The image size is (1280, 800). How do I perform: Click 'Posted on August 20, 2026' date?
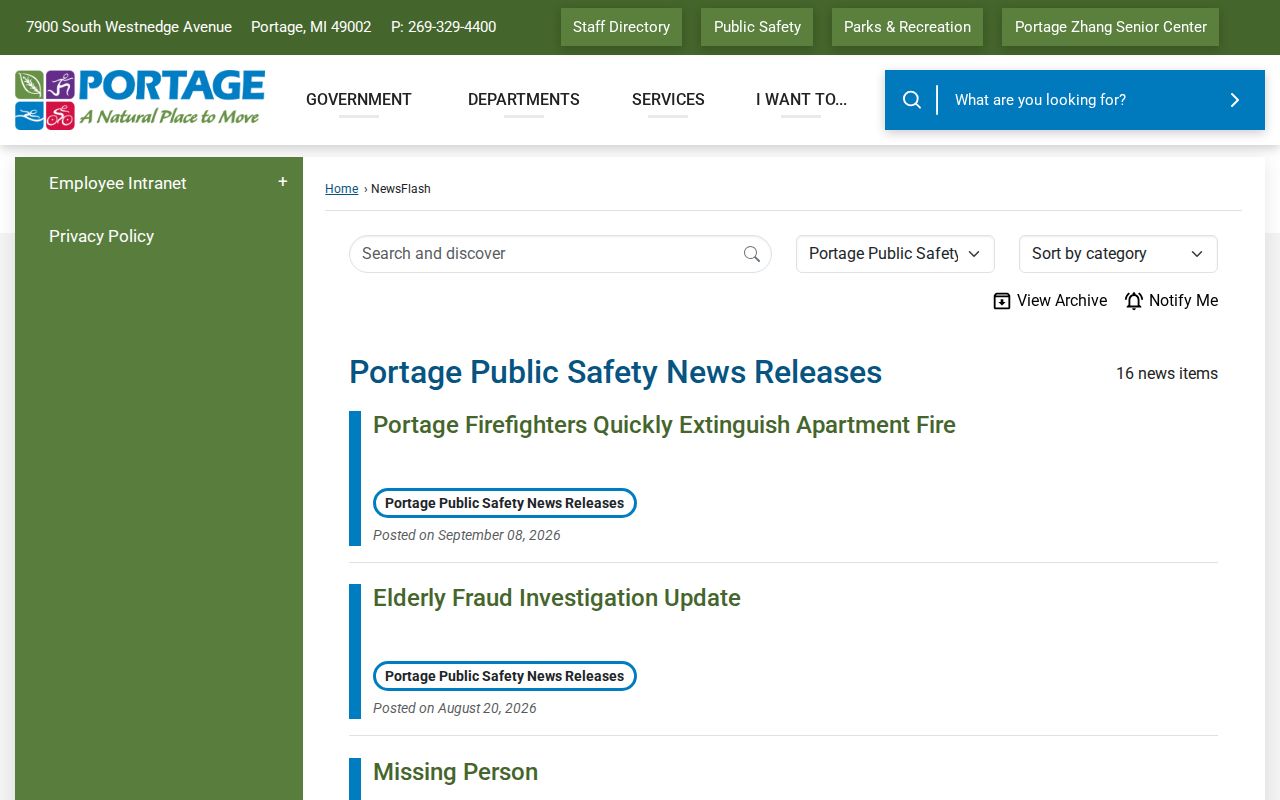point(454,708)
